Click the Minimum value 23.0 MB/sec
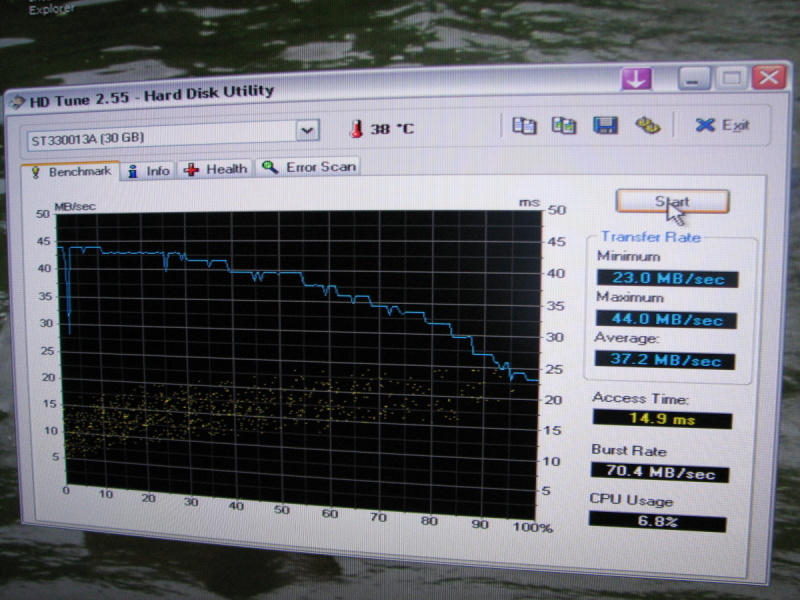 (x=668, y=279)
